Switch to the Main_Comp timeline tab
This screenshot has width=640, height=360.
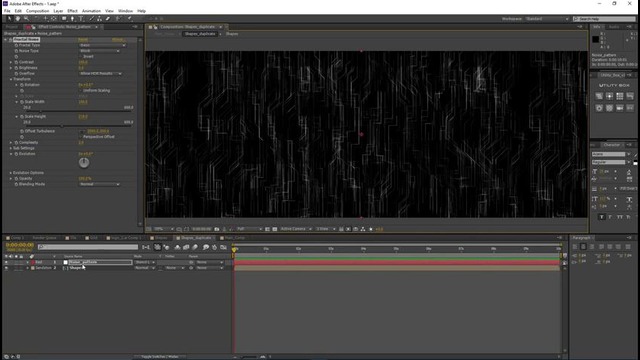[x=234, y=238]
